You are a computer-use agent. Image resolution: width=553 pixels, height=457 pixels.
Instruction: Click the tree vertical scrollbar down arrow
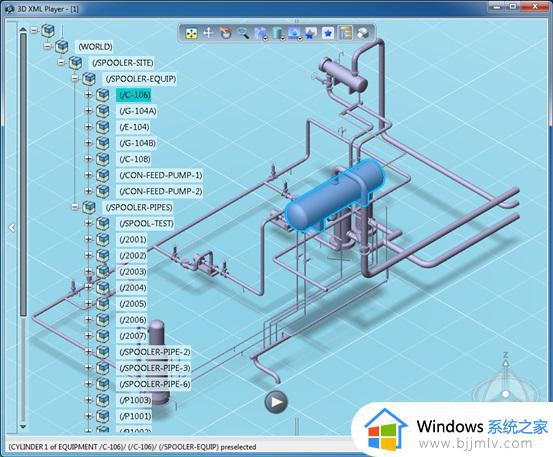(x=23, y=427)
